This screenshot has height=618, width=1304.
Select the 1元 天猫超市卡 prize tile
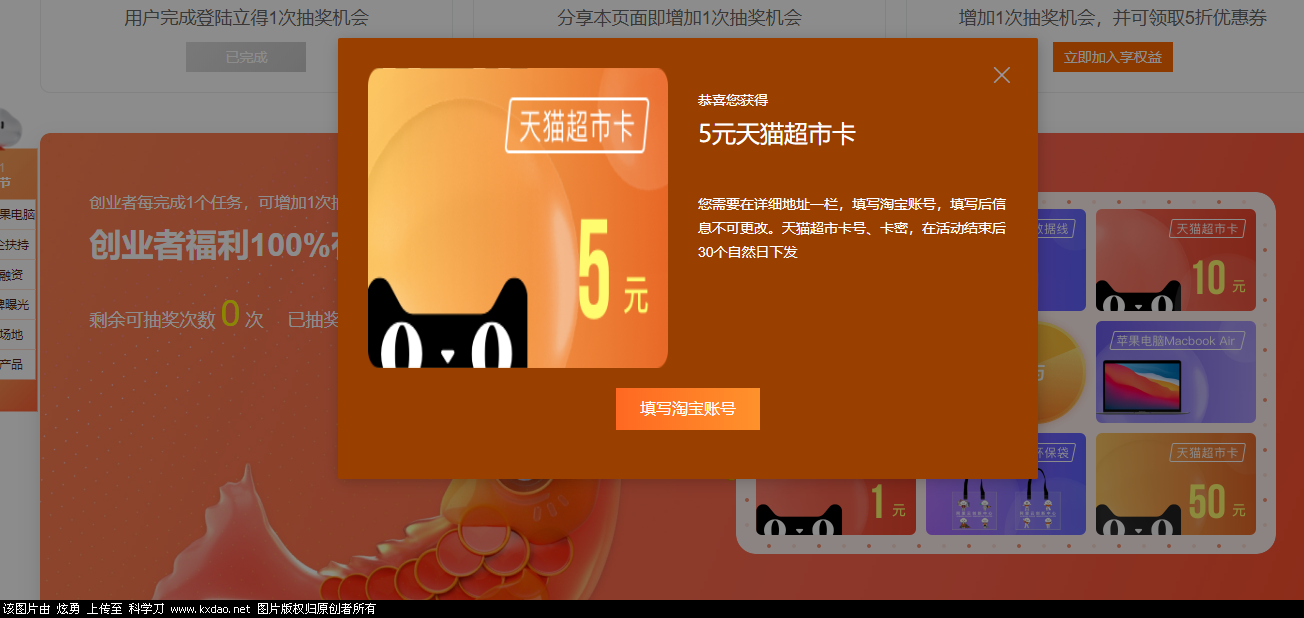[836, 506]
